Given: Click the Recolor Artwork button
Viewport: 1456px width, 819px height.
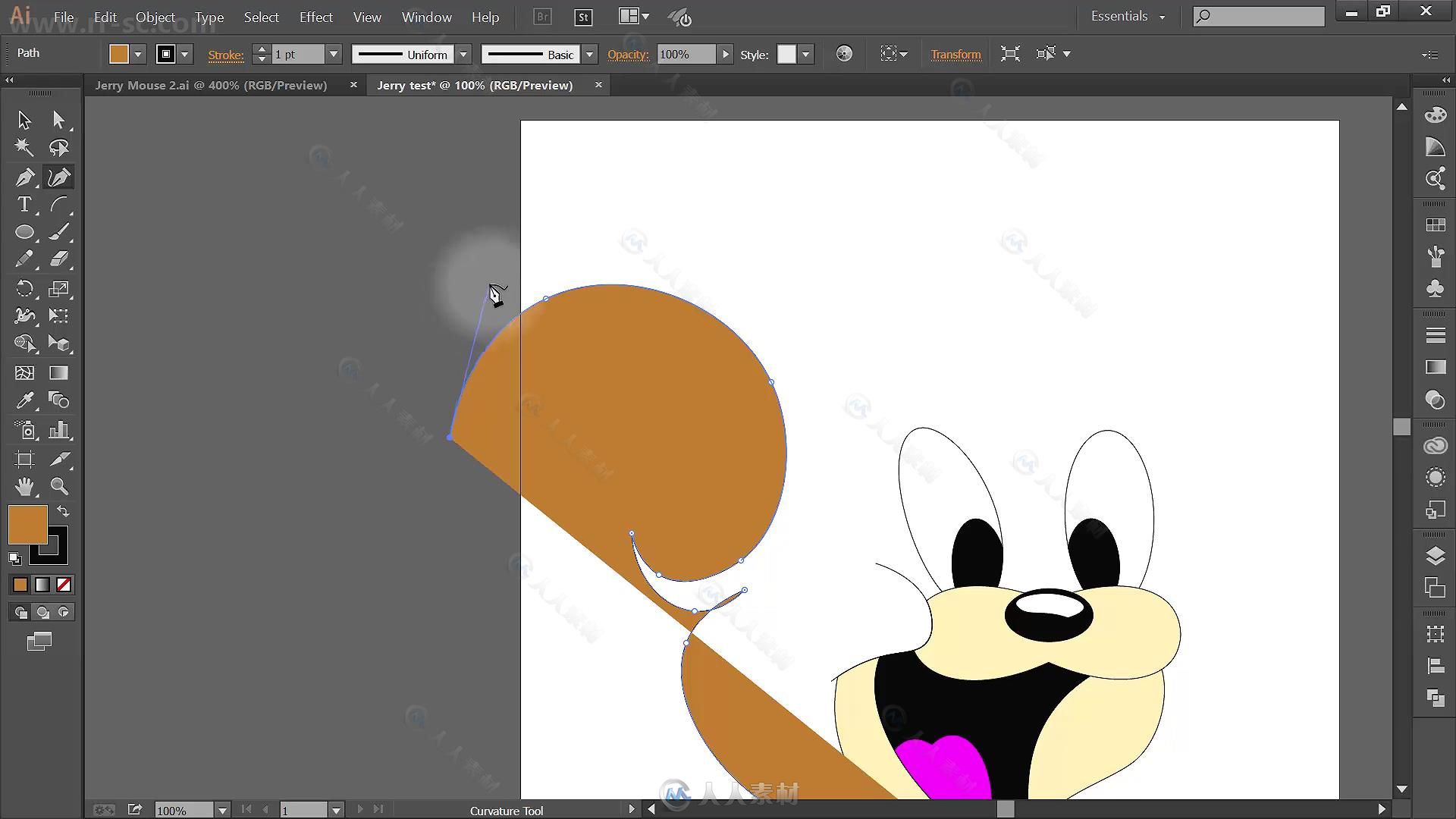Looking at the screenshot, I should [x=844, y=54].
